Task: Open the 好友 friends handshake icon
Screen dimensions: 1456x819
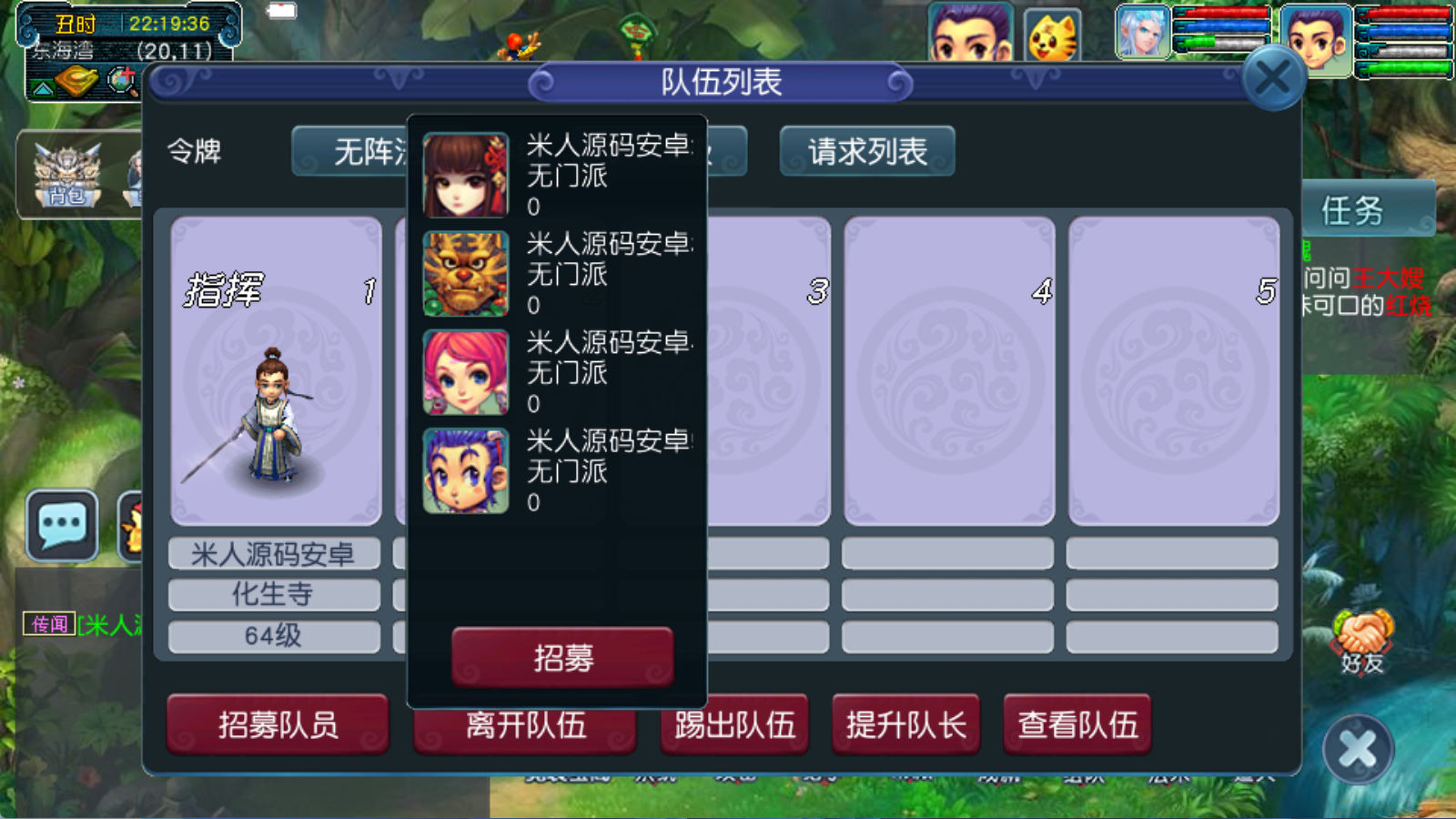Action: [x=1362, y=642]
